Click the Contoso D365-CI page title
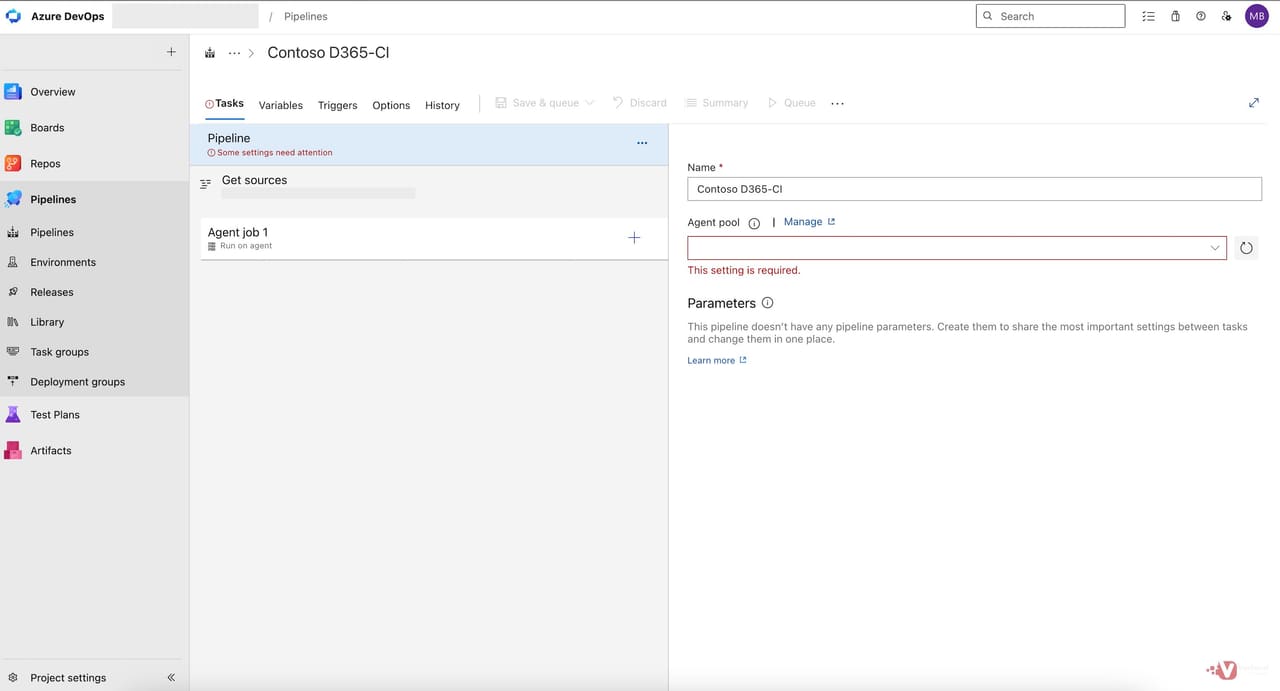 point(328,53)
